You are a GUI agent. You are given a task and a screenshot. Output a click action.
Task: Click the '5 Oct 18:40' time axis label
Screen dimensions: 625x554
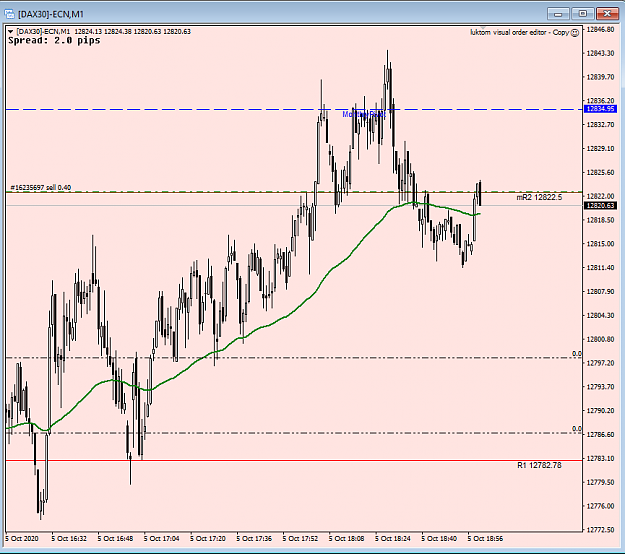(439, 538)
